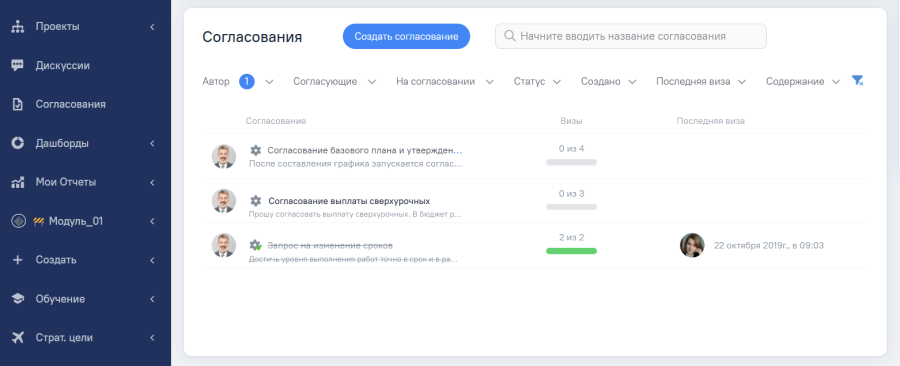Click the Мои Отчеты bar chart icon
The width and height of the screenshot is (900, 366).
[x=18, y=182]
